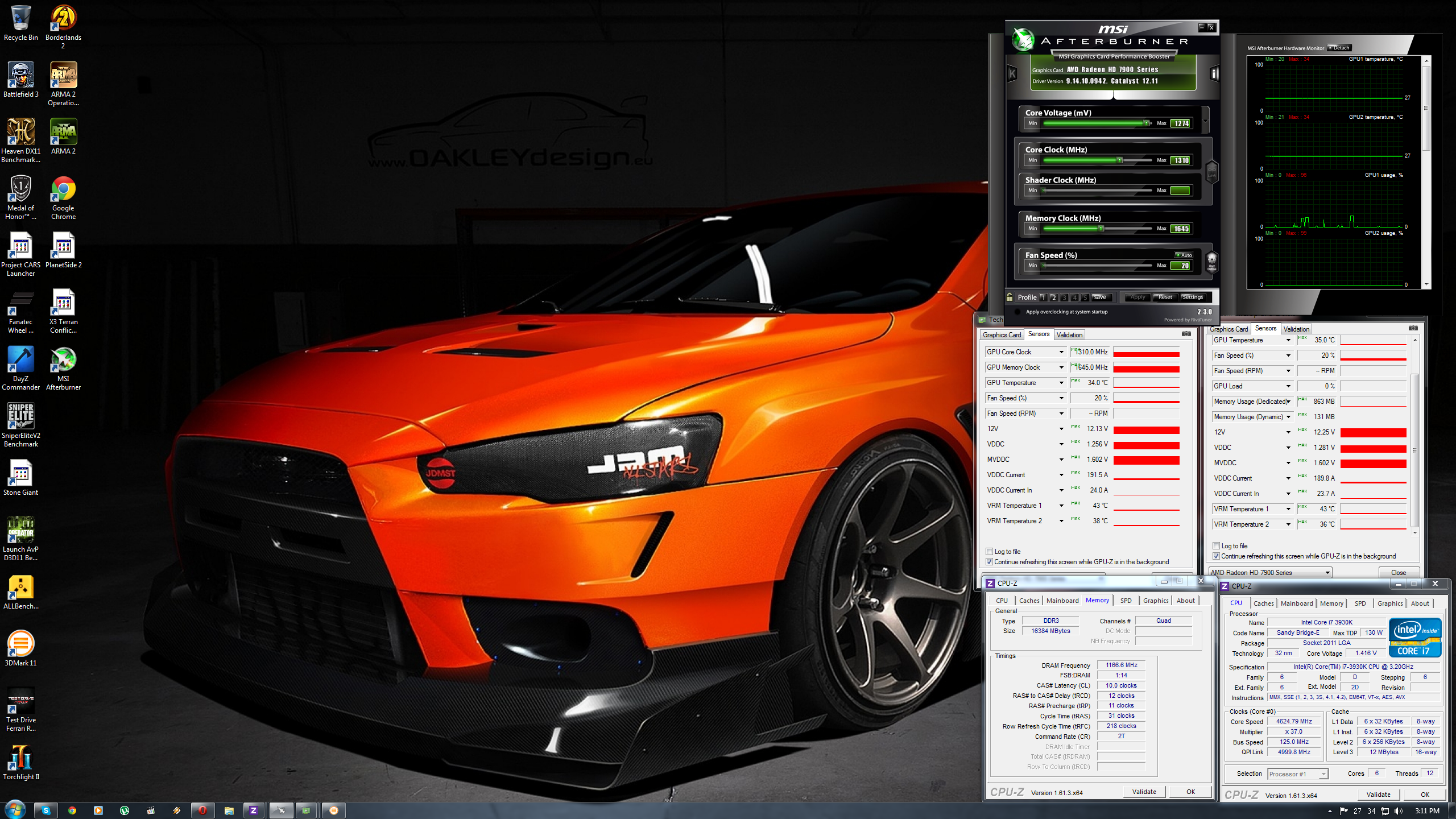The image size is (1456, 819).
Task: Toggle Auto fan speed in Afterburner
Action: click(1184, 255)
